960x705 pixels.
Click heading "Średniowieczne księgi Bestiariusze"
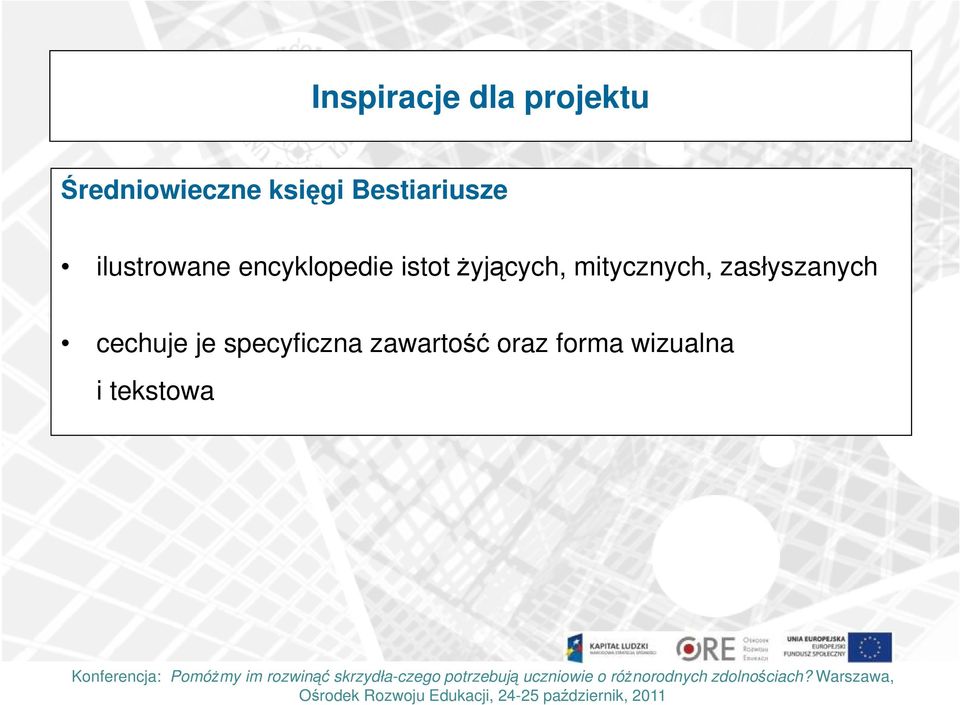(284, 190)
